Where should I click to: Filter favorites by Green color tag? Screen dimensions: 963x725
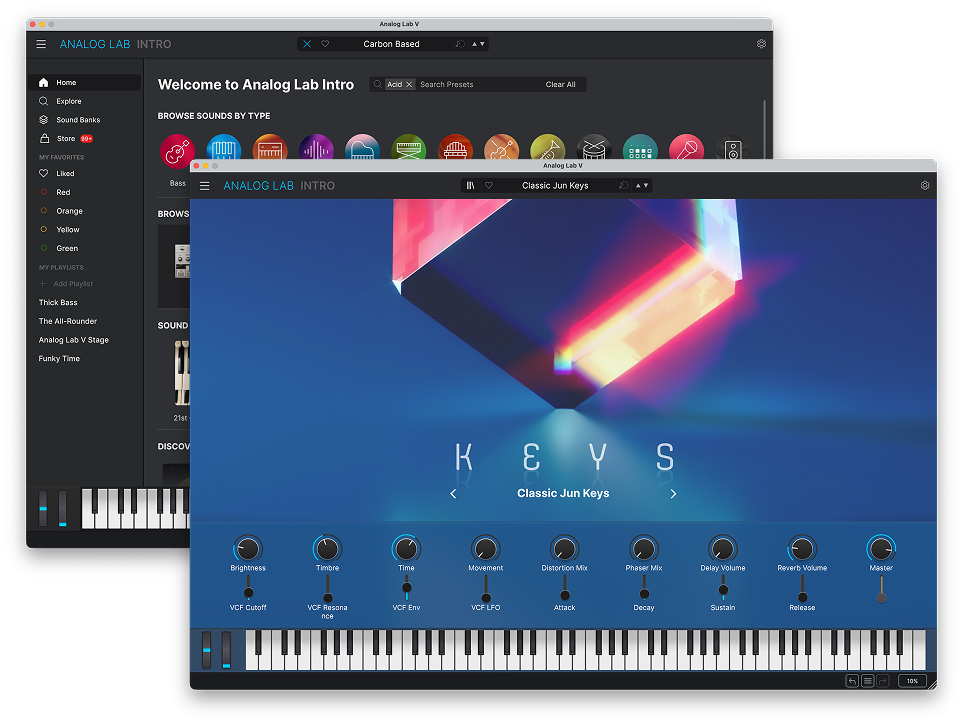pyautogui.click(x=66, y=248)
